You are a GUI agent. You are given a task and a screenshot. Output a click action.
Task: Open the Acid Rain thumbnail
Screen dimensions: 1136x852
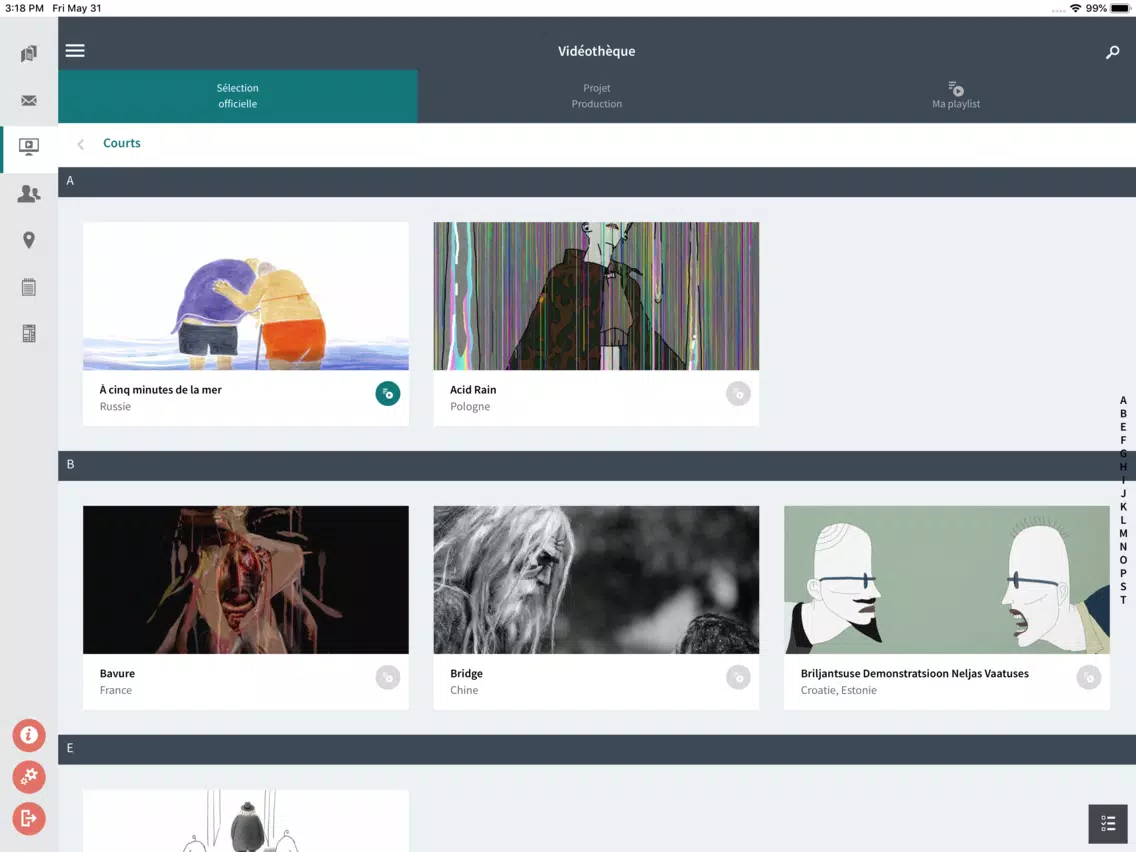596,296
